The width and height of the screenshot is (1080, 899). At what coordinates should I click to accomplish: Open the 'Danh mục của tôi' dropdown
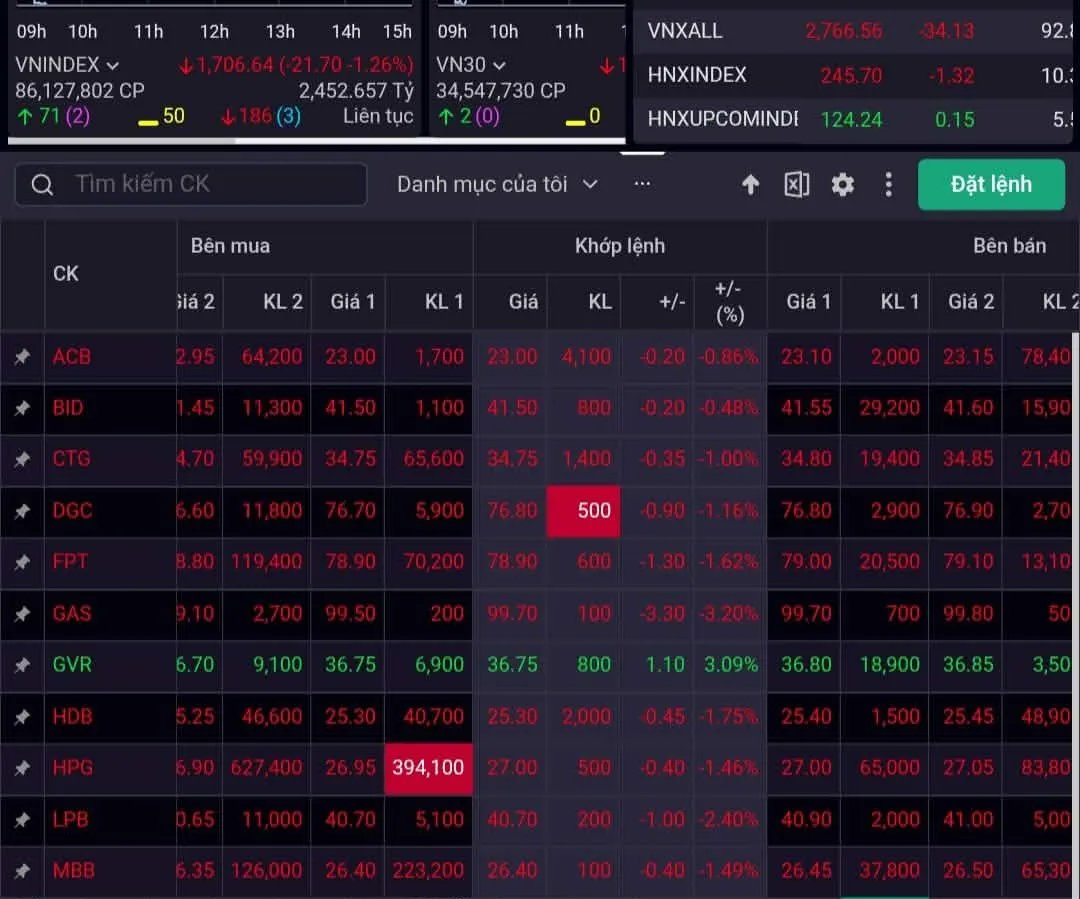497,184
